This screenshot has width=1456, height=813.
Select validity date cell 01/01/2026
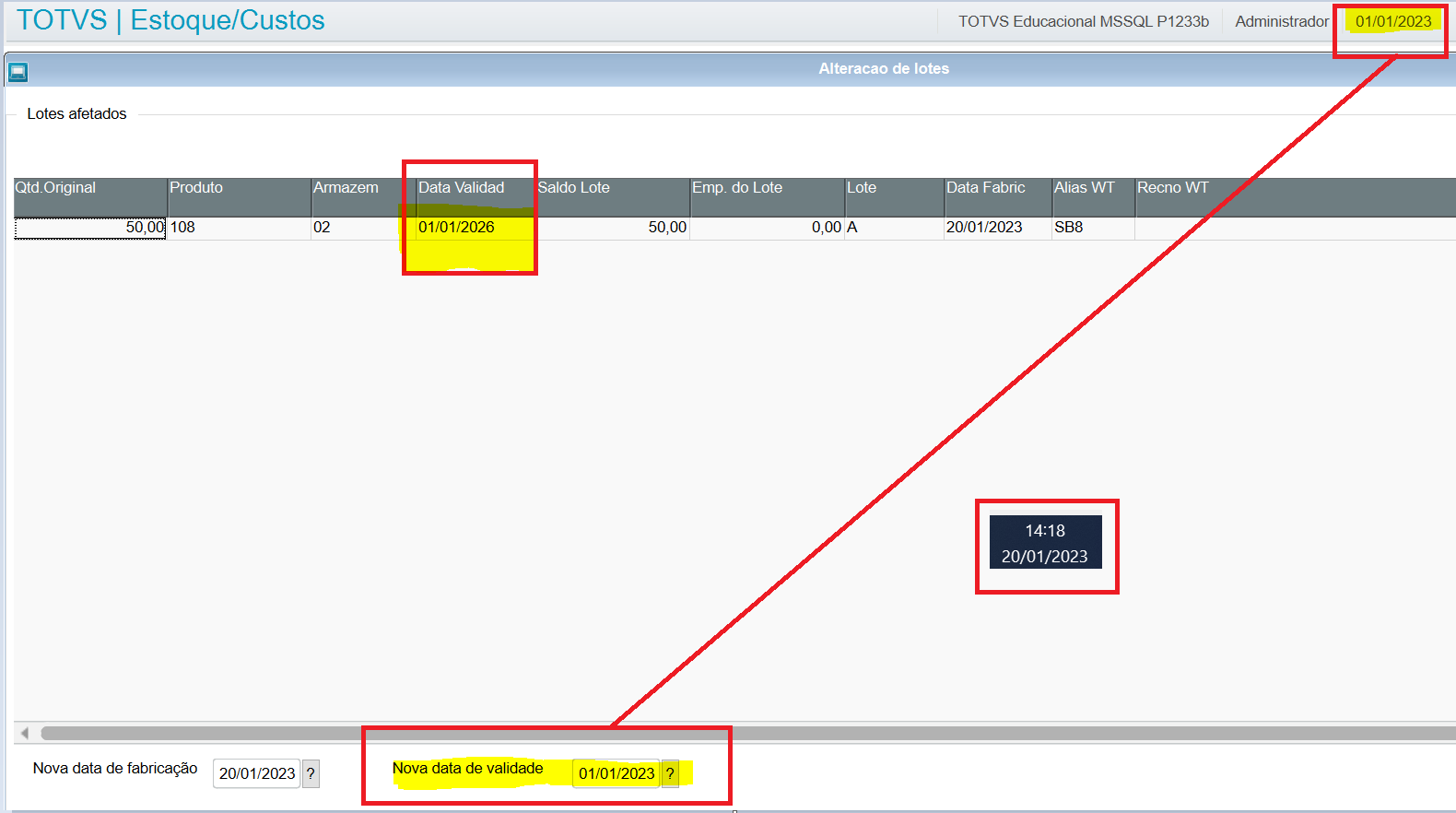pos(476,228)
